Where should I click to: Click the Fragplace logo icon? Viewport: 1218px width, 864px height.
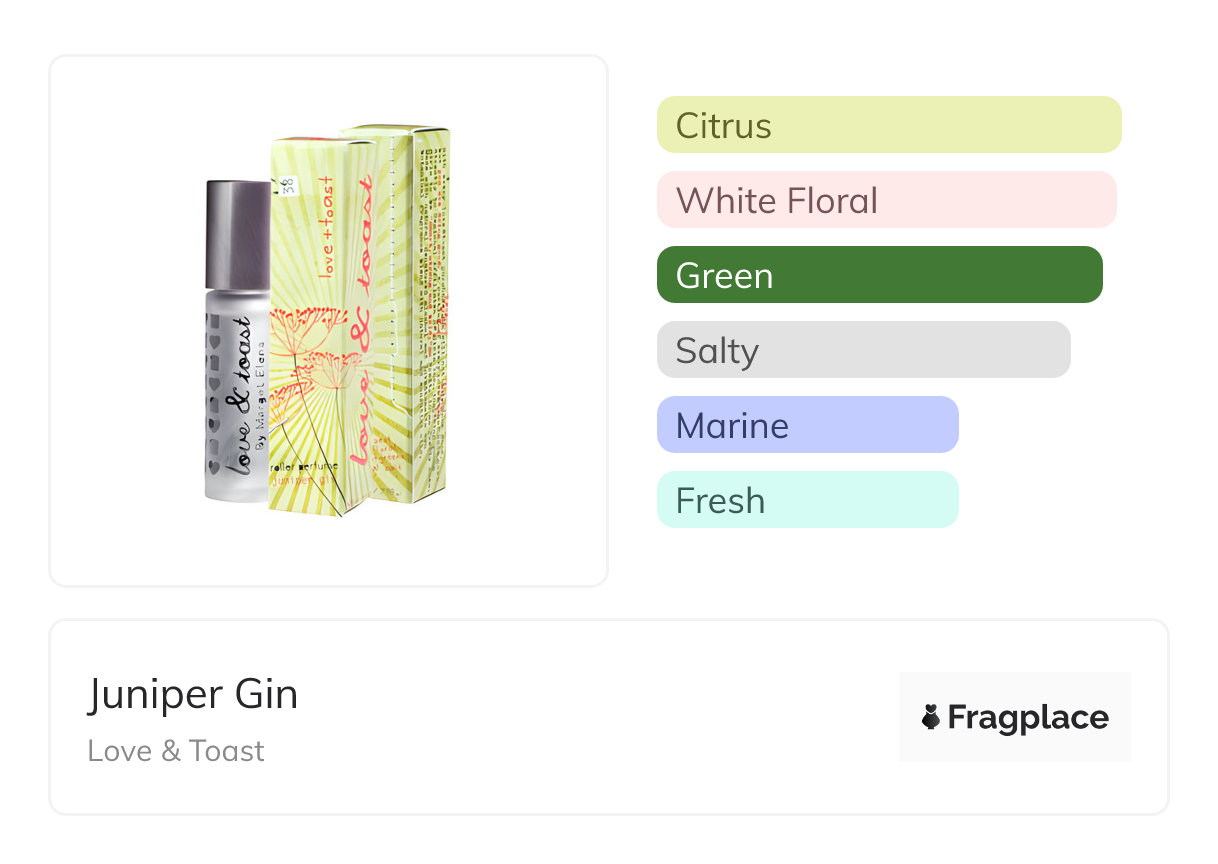[x=931, y=717]
